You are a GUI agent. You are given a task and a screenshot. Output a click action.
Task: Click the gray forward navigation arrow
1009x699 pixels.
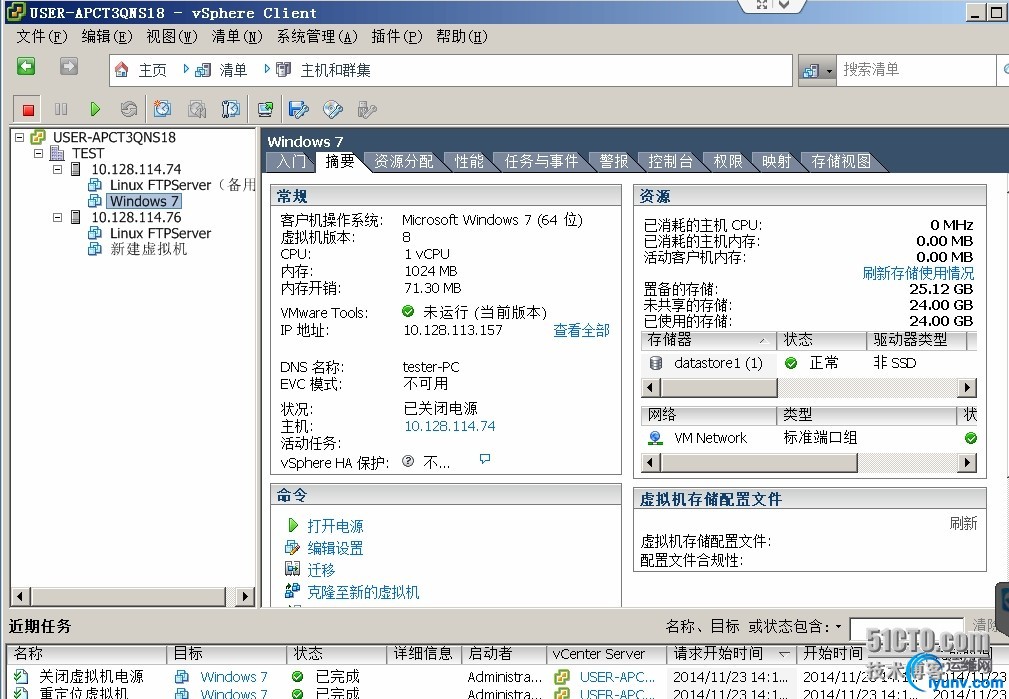point(69,67)
